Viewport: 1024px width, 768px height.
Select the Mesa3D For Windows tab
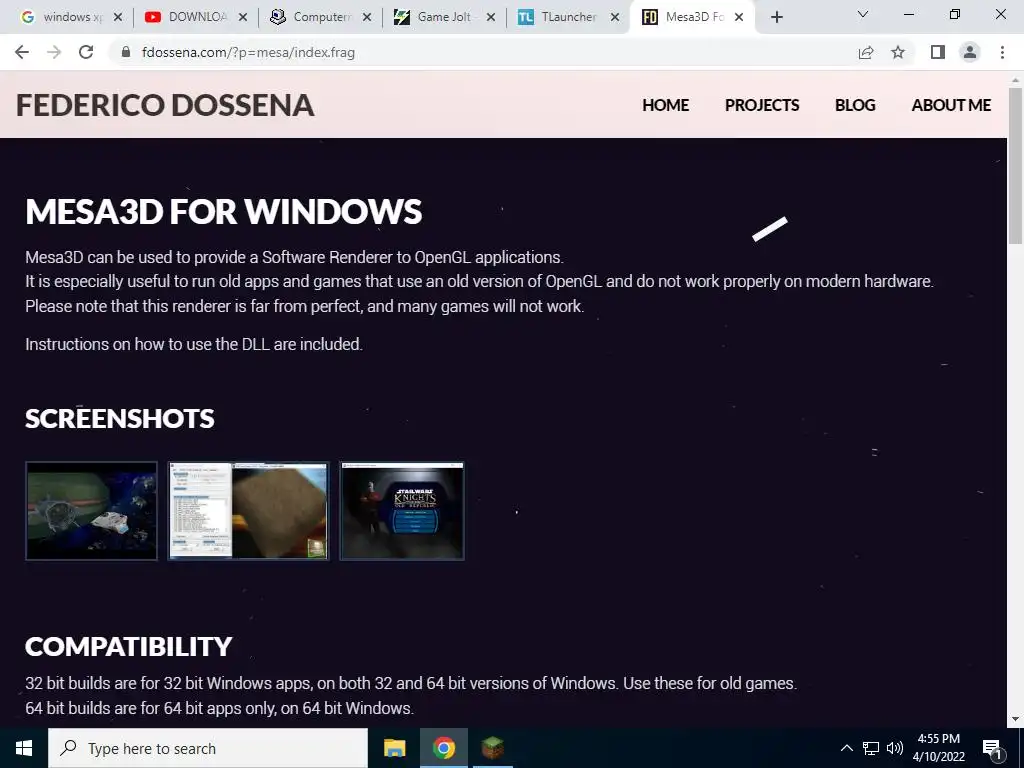(691, 17)
